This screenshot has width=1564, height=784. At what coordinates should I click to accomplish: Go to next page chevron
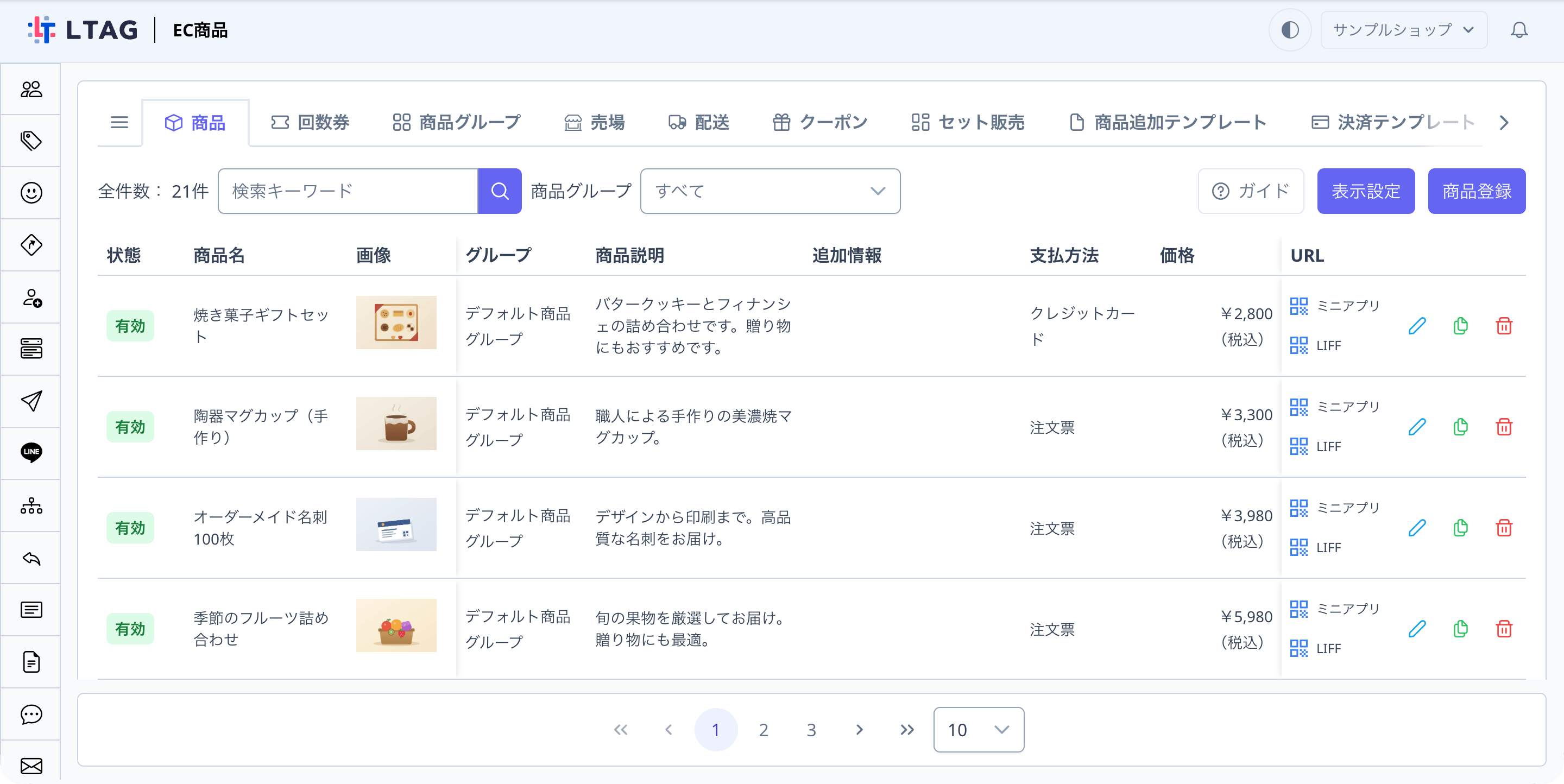click(859, 730)
